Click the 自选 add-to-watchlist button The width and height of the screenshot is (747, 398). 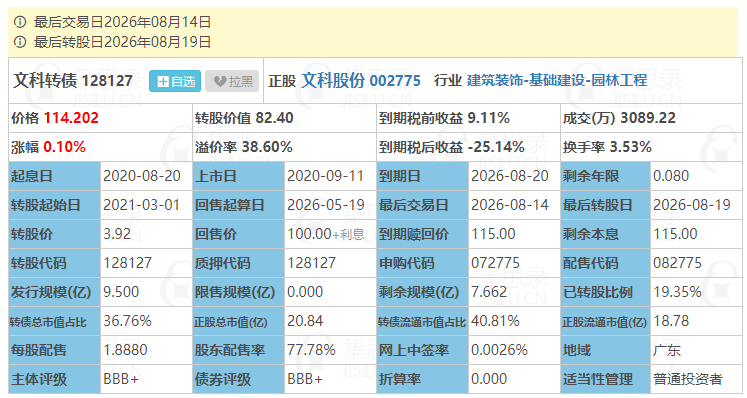pyautogui.click(x=175, y=81)
